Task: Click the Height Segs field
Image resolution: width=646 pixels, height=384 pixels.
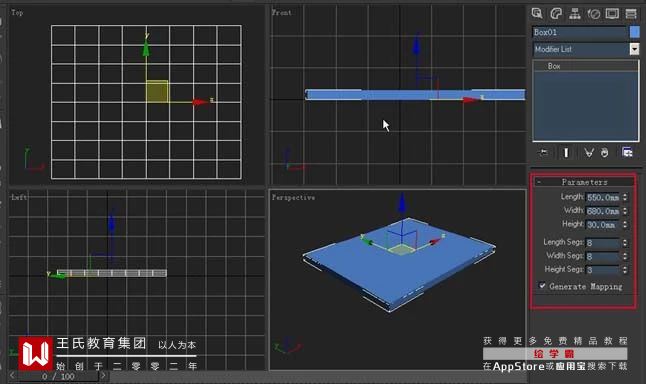Action: [603, 270]
